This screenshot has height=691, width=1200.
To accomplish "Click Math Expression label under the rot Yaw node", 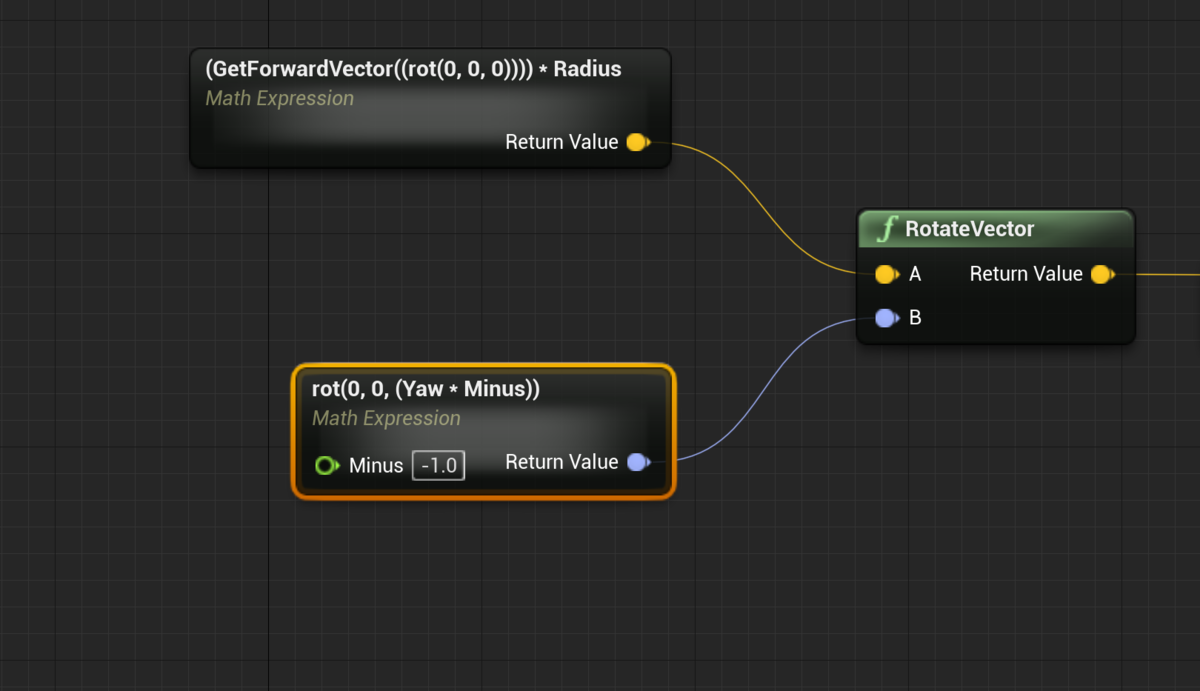I will pos(386,418).
